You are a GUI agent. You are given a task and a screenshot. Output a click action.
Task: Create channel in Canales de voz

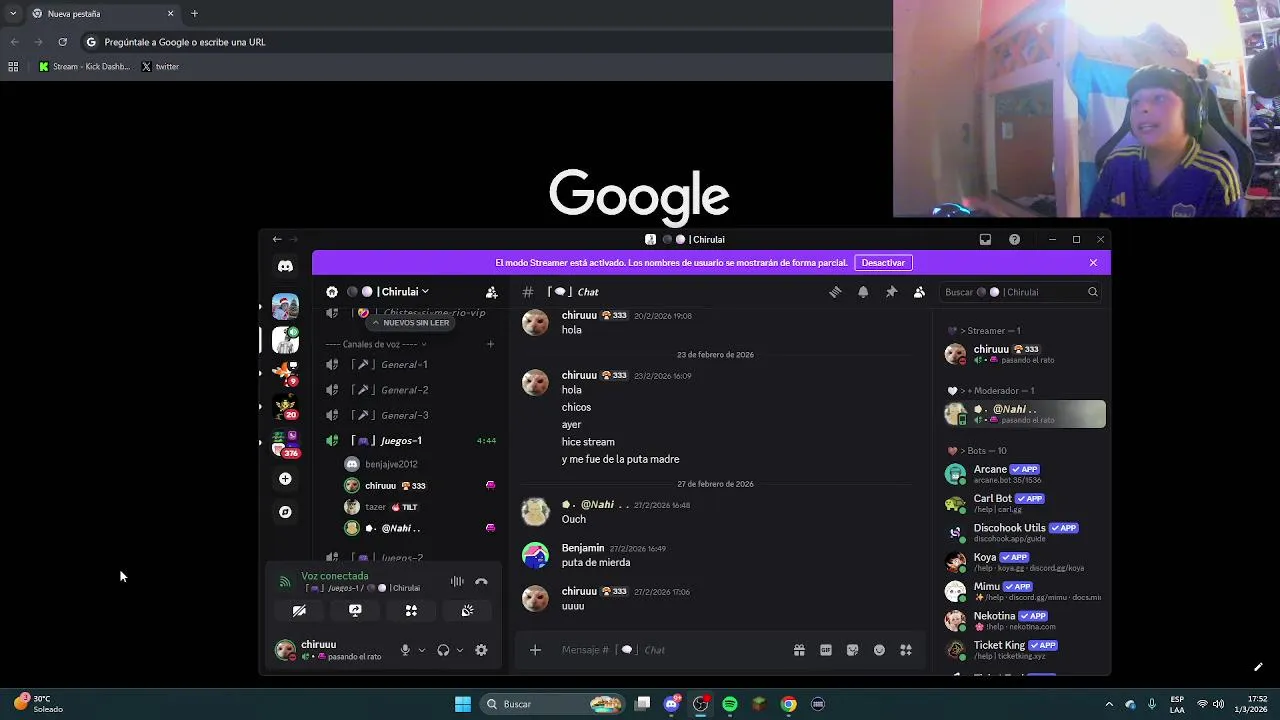[x=490, y=344]
